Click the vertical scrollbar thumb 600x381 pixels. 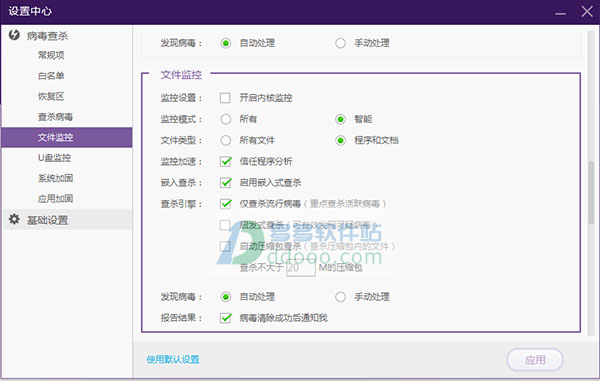tap(591, 192)
